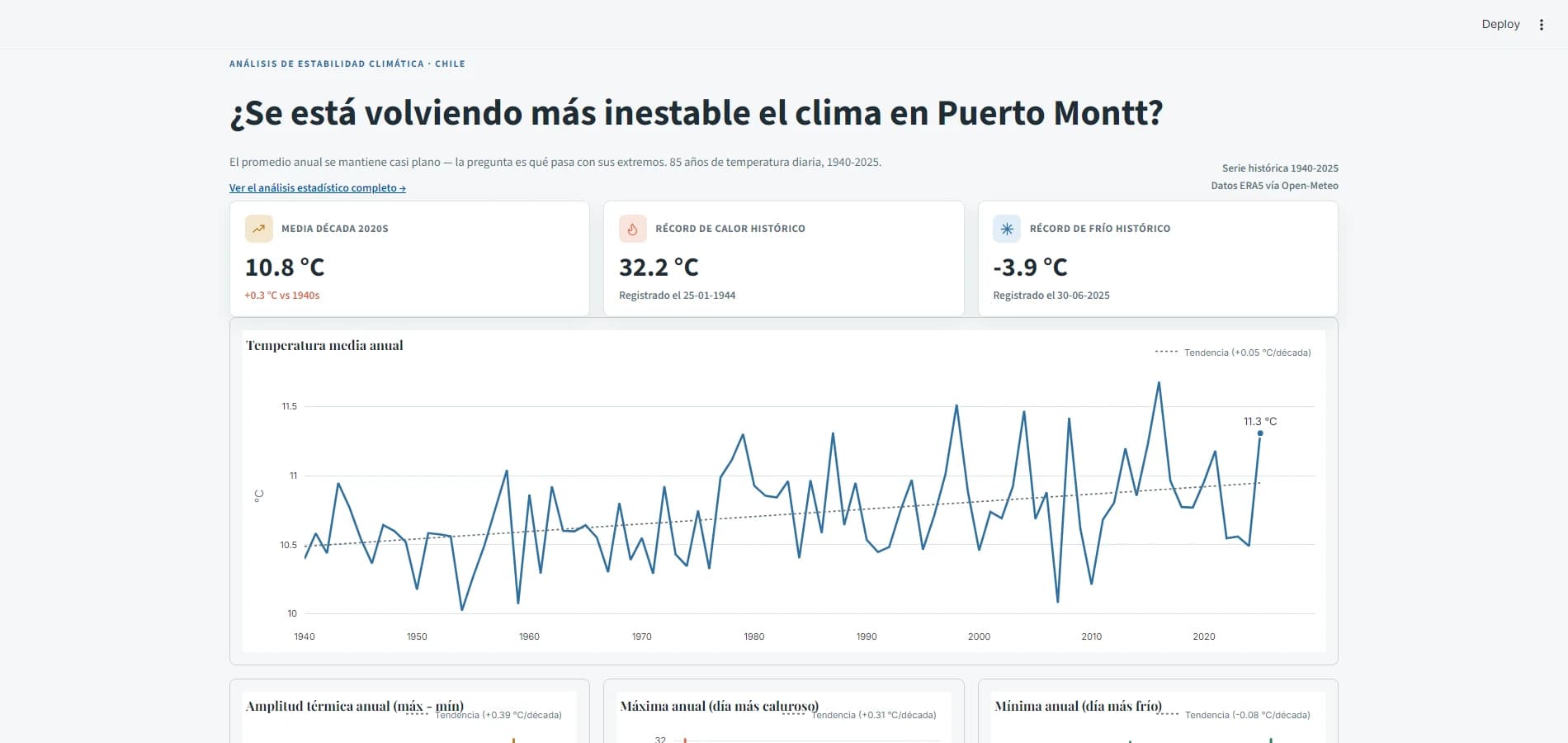Click the 10.5 y-axis tick label

click(288, 545)
